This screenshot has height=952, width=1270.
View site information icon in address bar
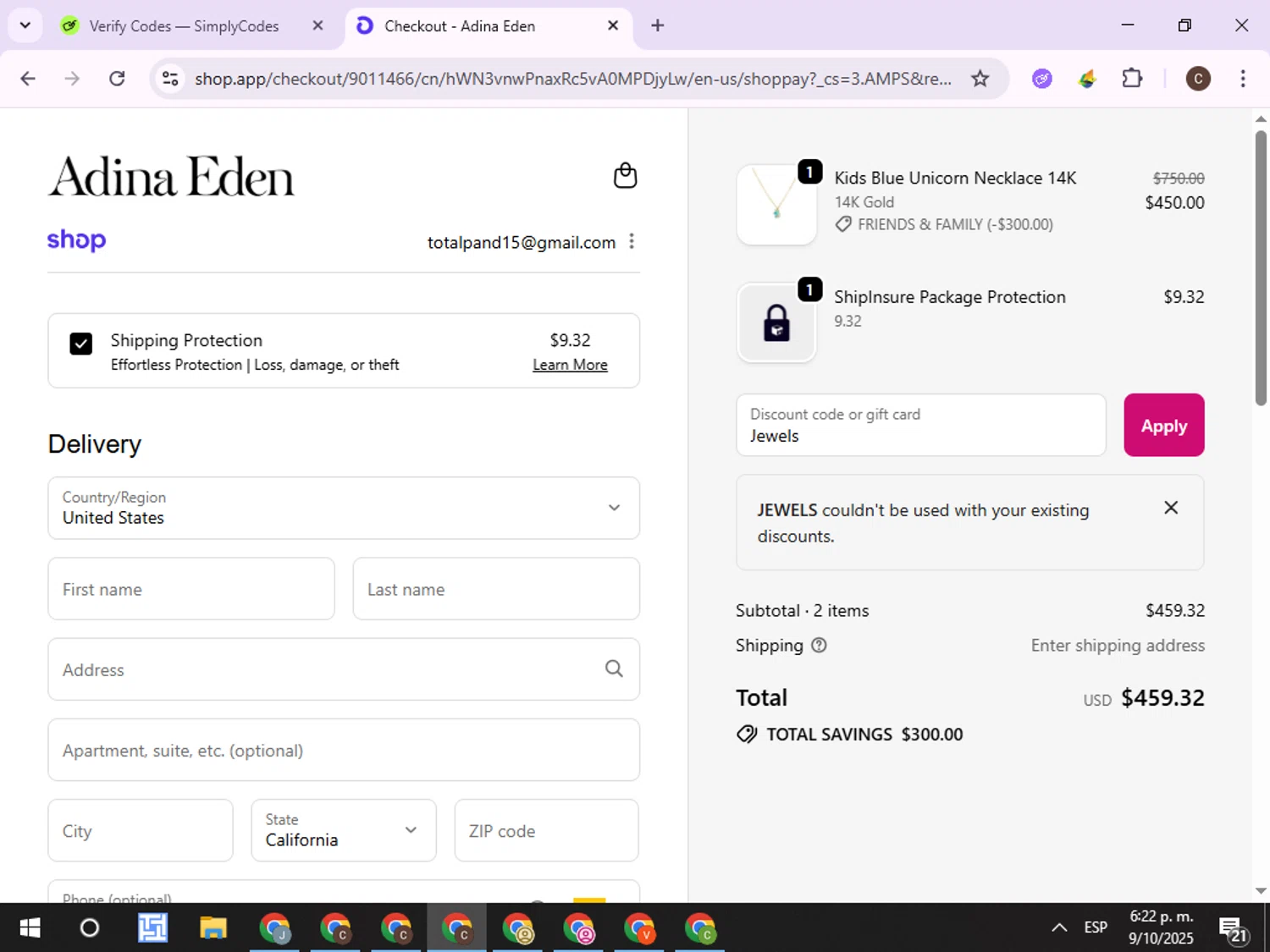point(170,79)
